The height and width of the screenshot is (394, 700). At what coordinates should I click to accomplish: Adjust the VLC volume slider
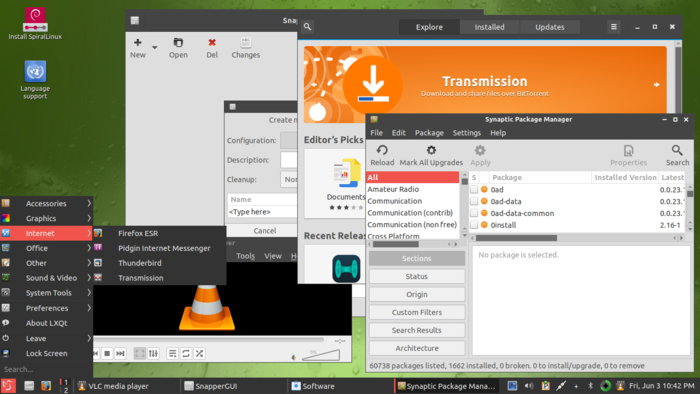pyautogui.click(x=321, y=355)
